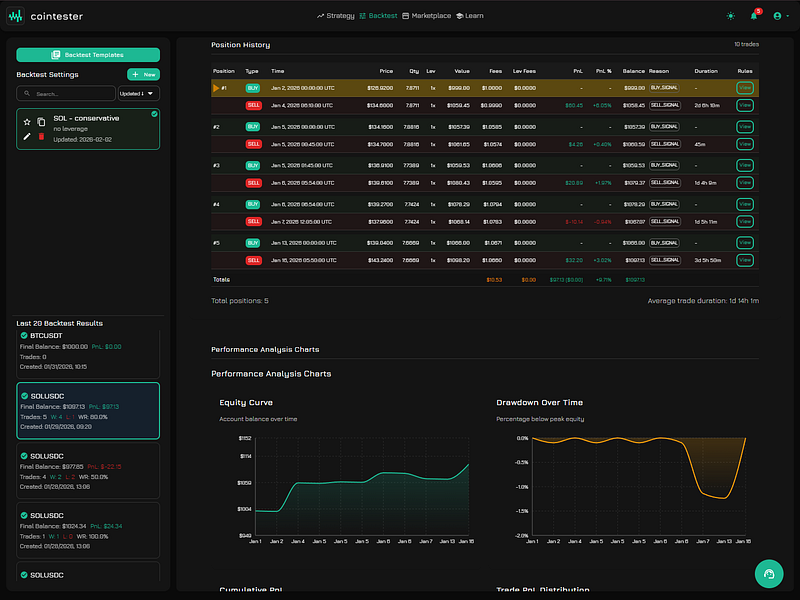Click the Backtest Templates button
800x600 pixels.
pos(88,55)
